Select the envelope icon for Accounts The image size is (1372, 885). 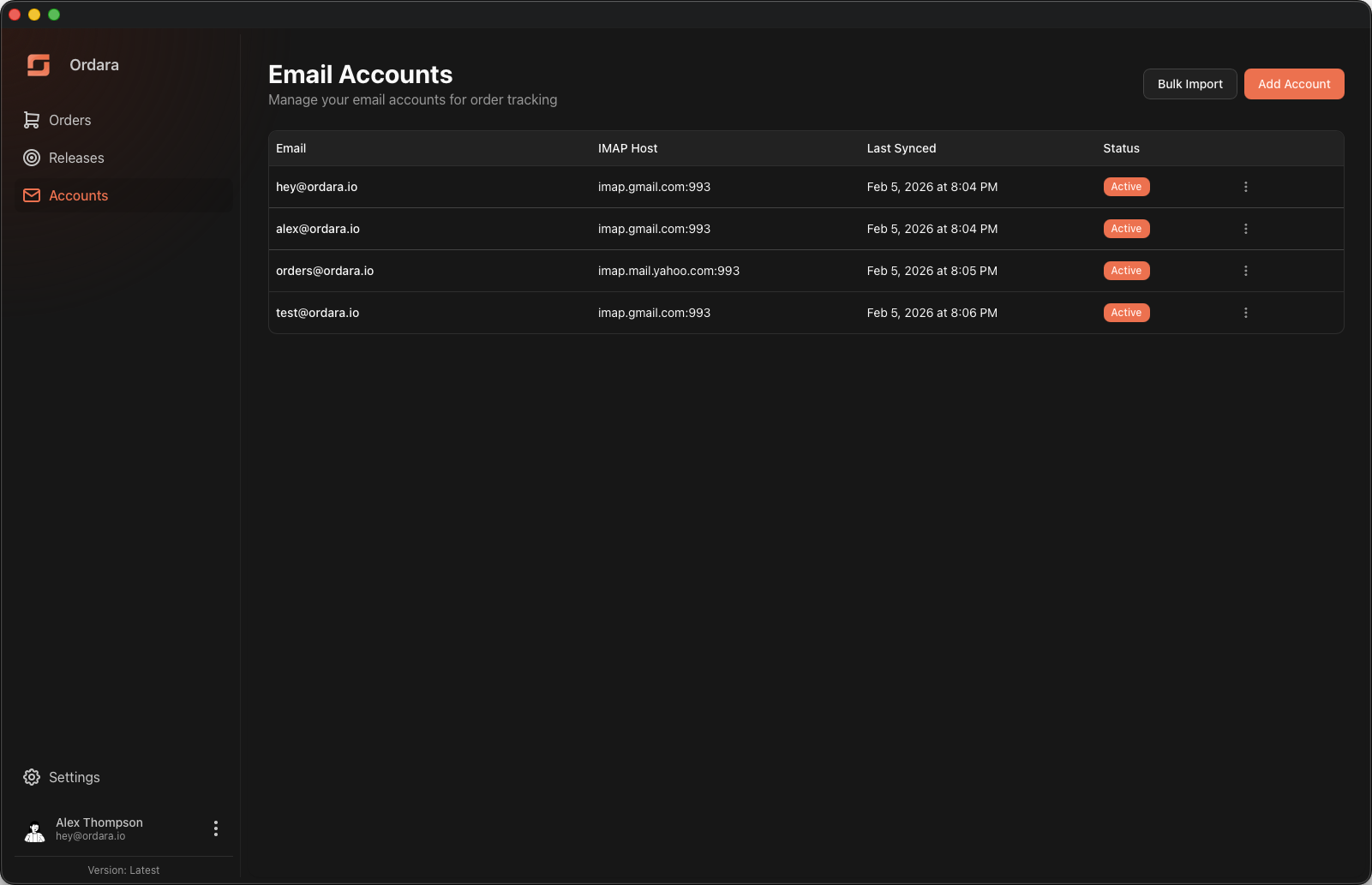pyautogui.click(x=31, y=195)
